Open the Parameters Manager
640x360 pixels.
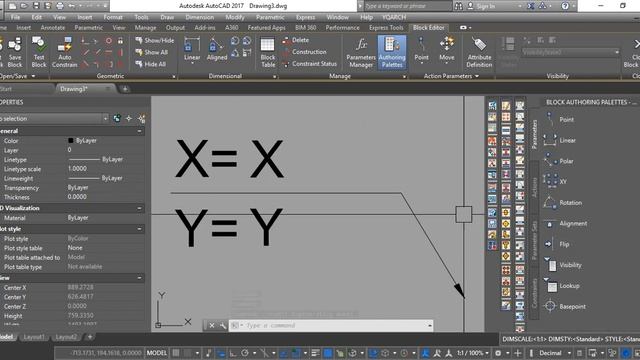click(361, 52)
